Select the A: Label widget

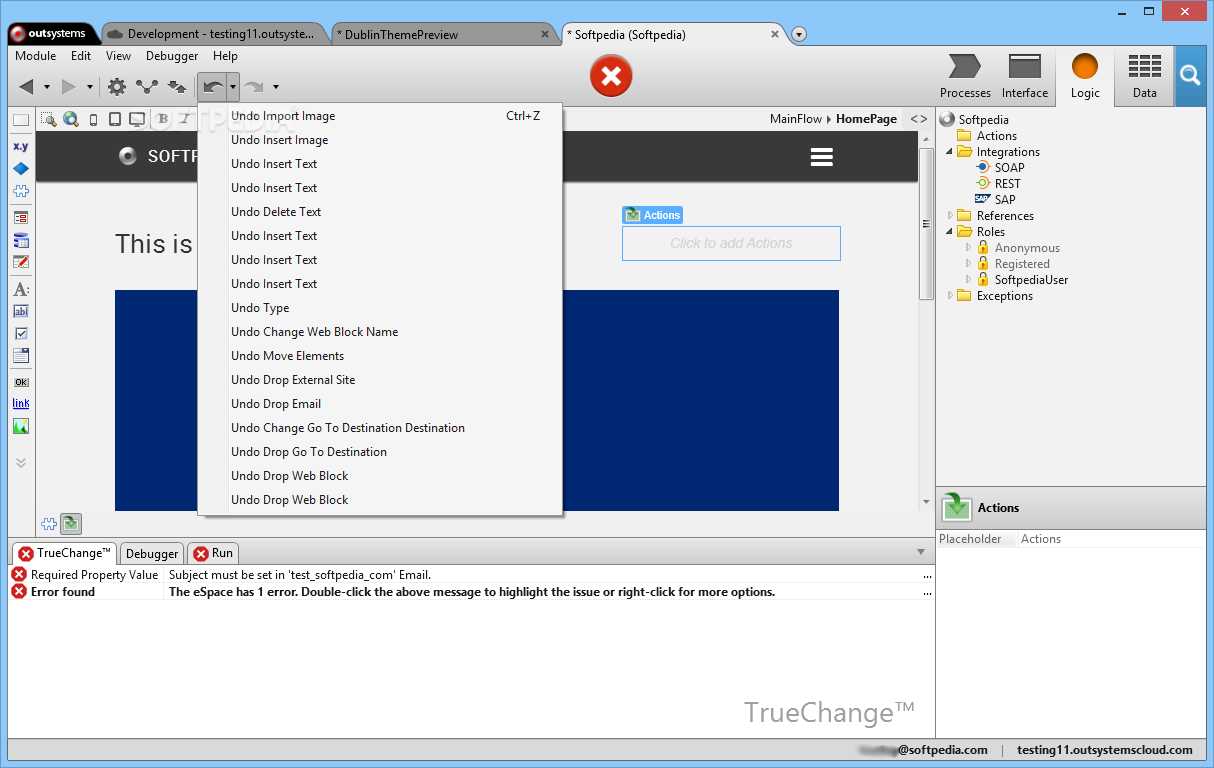pos(21,289)
